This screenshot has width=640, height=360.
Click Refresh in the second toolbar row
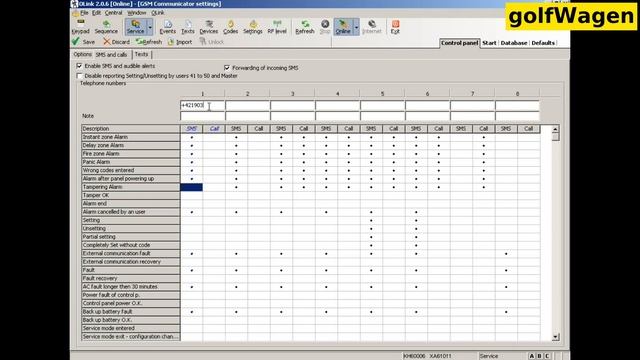click(149, 42)
